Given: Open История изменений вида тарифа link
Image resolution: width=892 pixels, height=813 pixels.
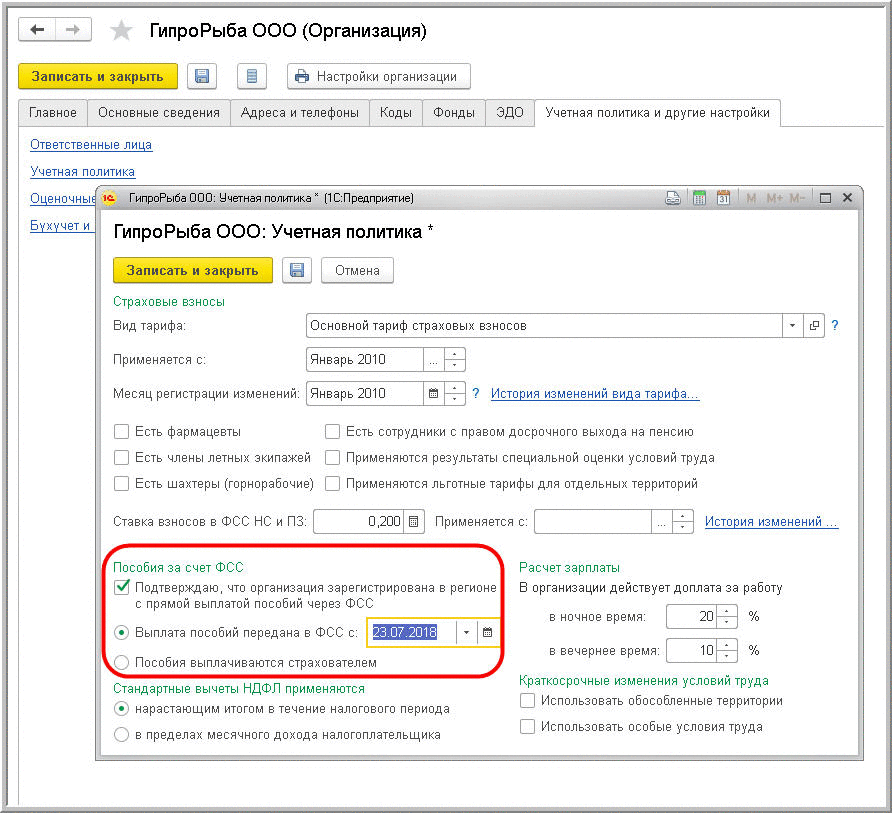Looking at the screenshot, I should [594, 394].
